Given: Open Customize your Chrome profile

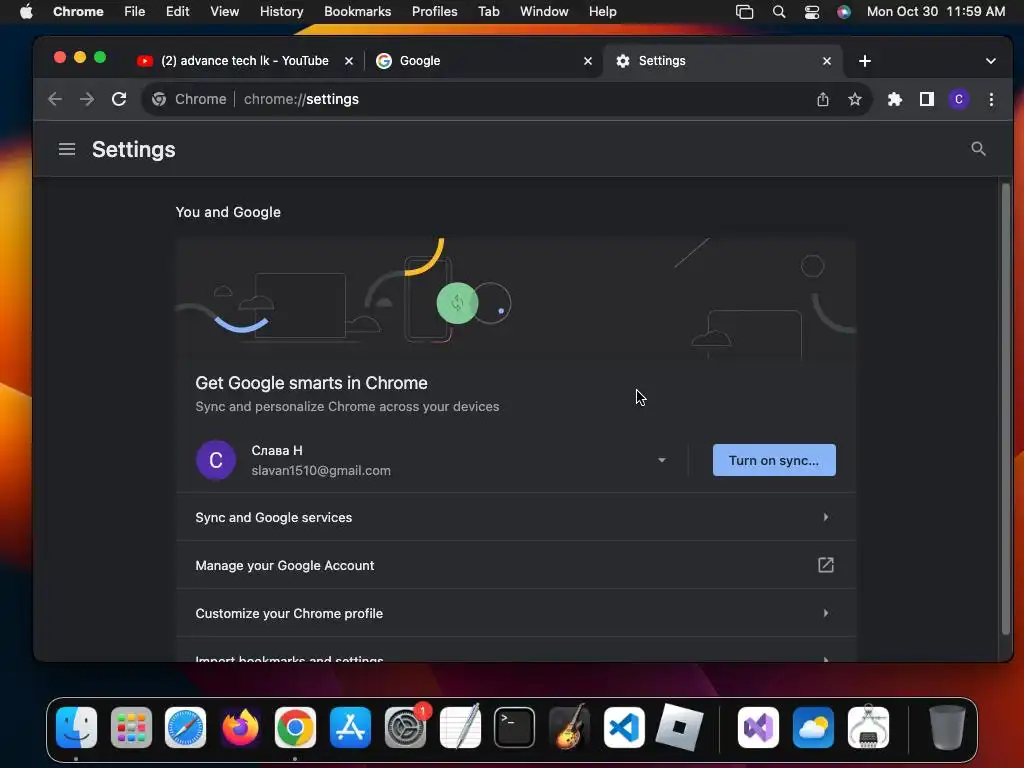Looking at the screenshot, I should [x=515, y=613].
